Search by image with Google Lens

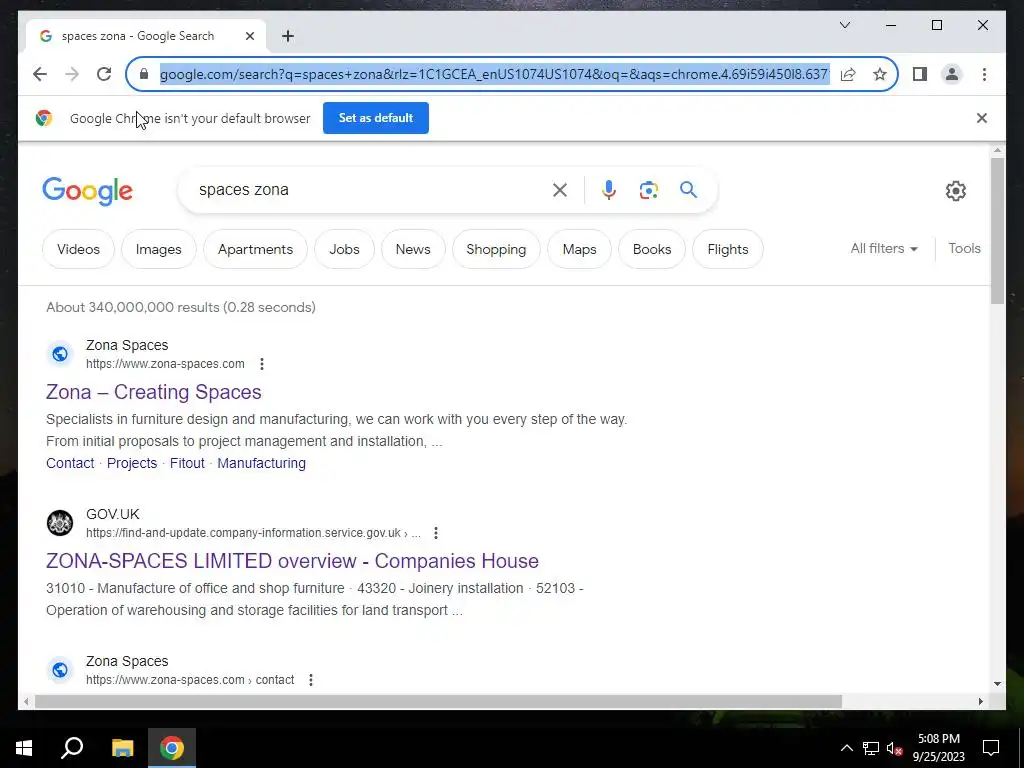click(648, 190)
